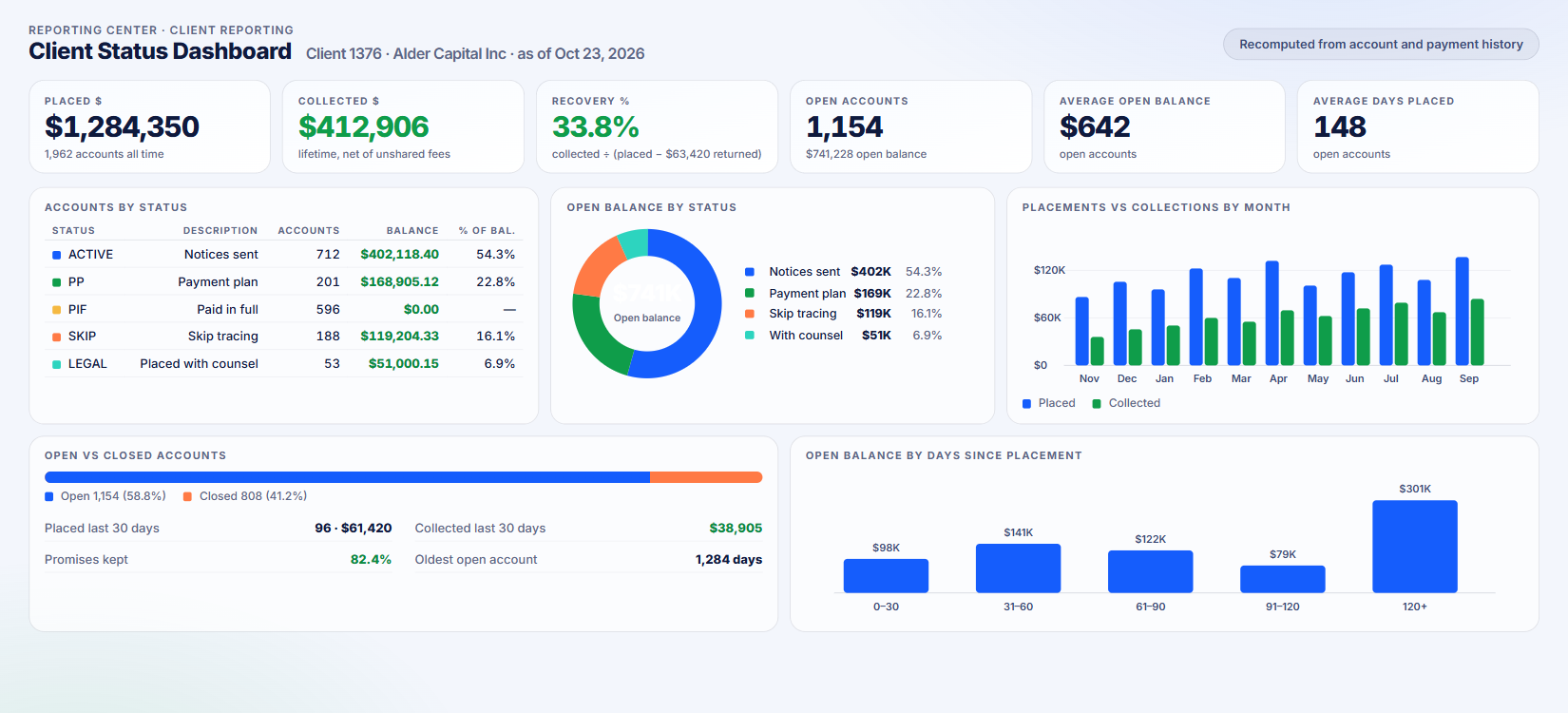Click the '148' average days placed figure
This screenshot has height=713, width=1568.
click(x=1340, y=126)
